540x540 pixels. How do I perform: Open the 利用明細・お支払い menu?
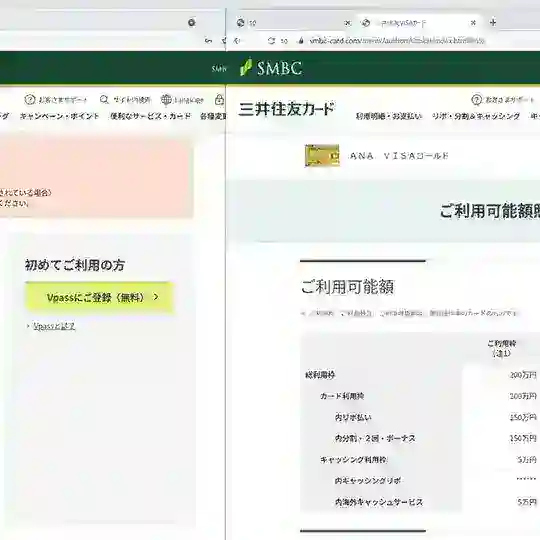[389, 116]
